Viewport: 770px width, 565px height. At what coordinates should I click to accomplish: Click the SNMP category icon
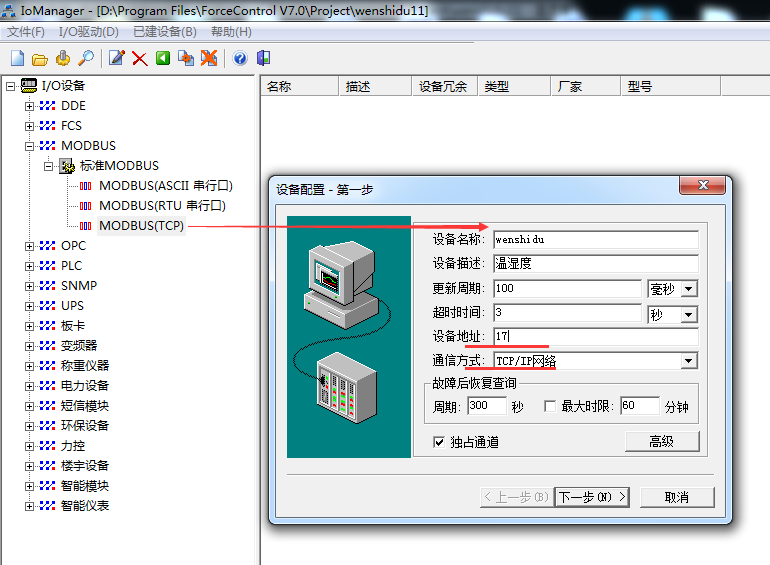(x=47, y=286)
